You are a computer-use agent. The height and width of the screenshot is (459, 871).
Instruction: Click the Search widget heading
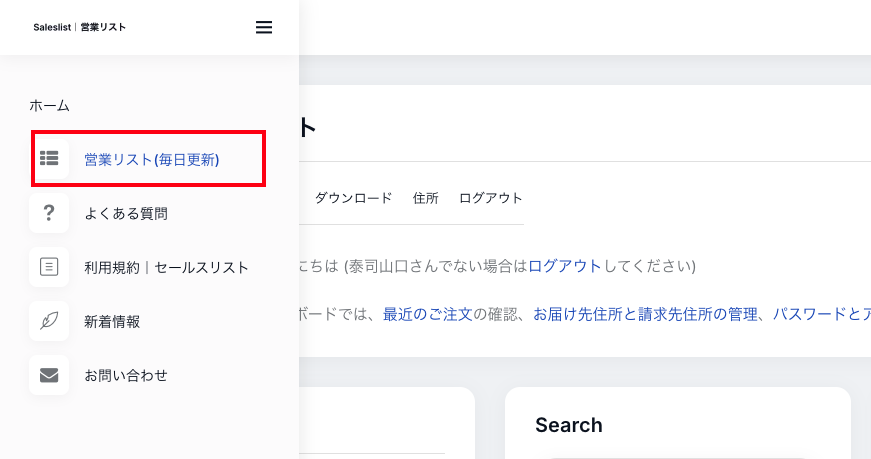pos(569,425)
